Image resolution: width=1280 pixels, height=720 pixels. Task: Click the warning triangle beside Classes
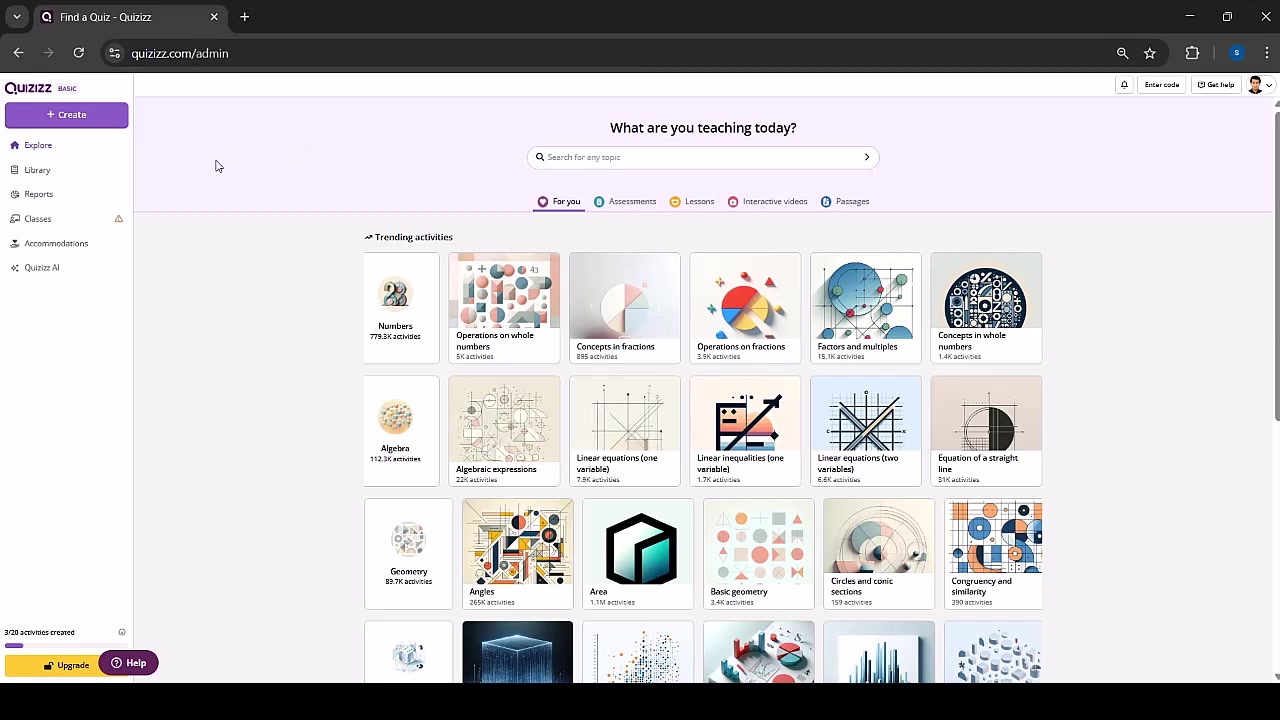coord(119,219)
